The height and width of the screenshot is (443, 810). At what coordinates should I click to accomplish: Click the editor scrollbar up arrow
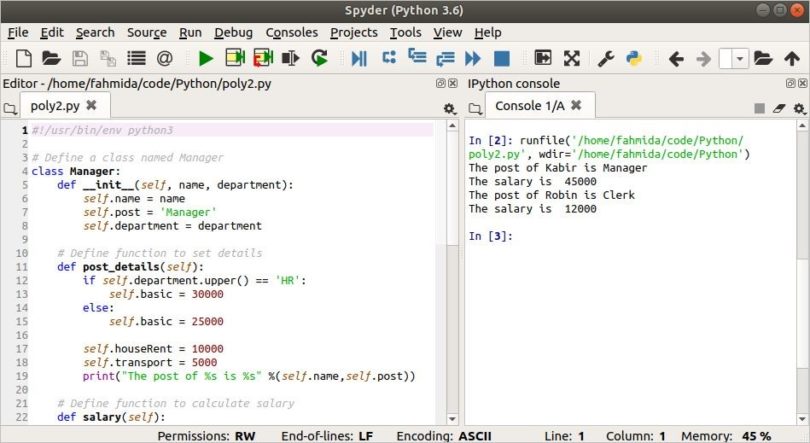[452, 125]
